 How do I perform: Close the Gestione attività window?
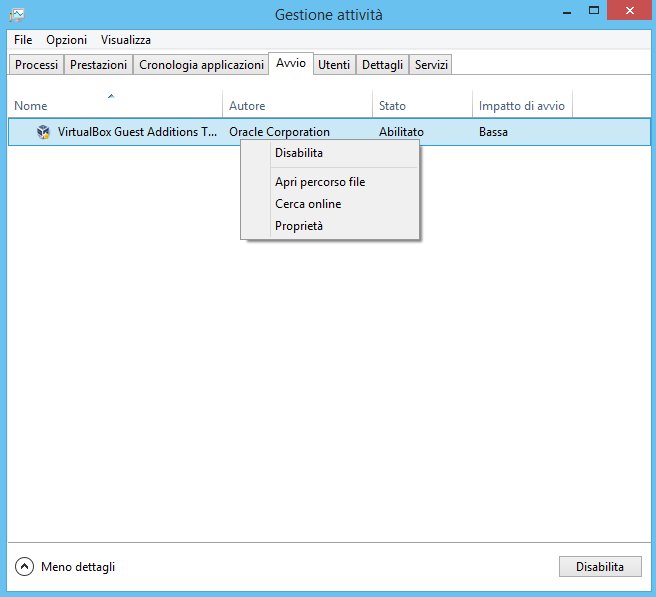pyautogui.click(x=630, y=10)
